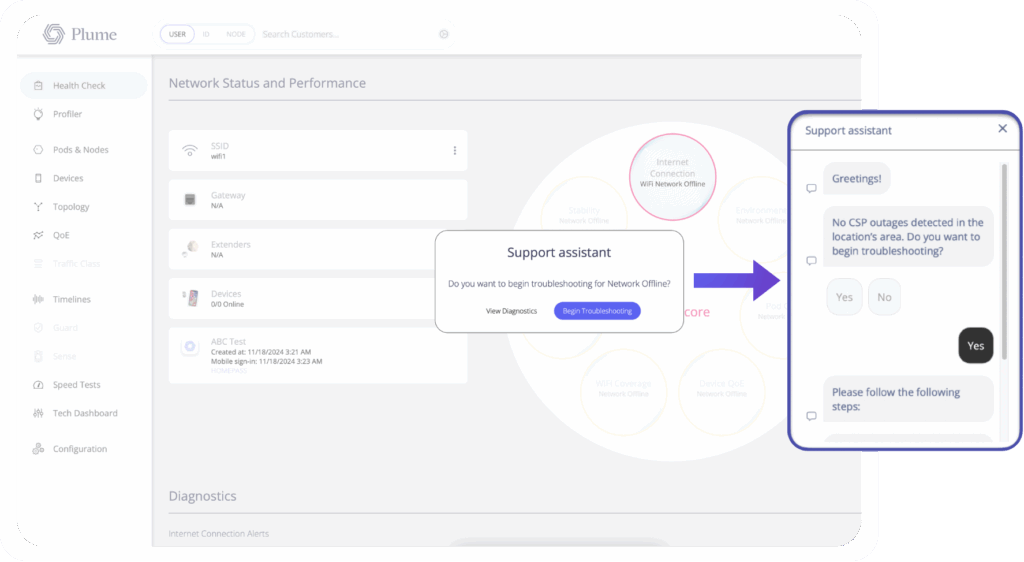
Task: Click the Profiler lightbulb icon
Action: 38,114
